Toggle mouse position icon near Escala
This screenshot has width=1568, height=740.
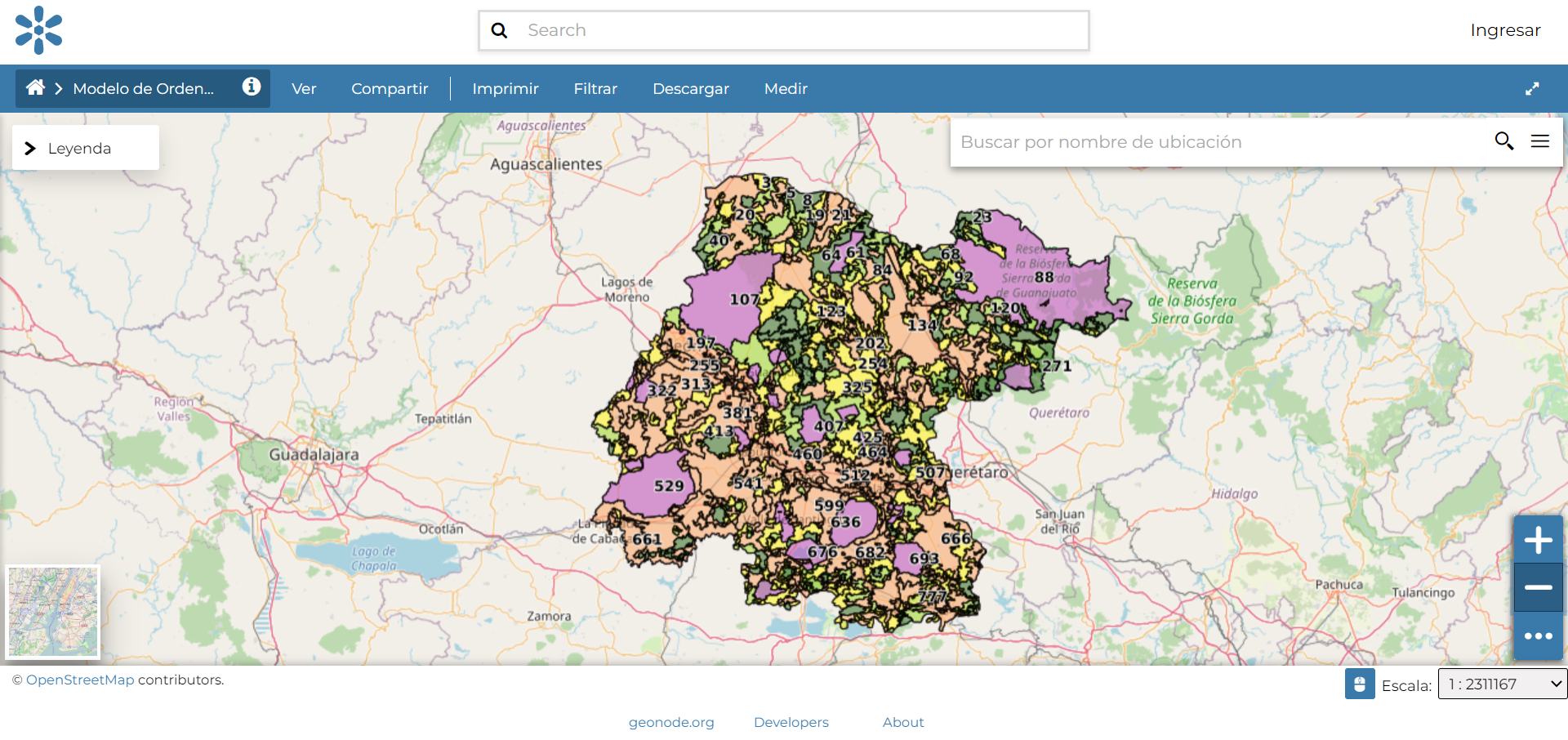1360,684
